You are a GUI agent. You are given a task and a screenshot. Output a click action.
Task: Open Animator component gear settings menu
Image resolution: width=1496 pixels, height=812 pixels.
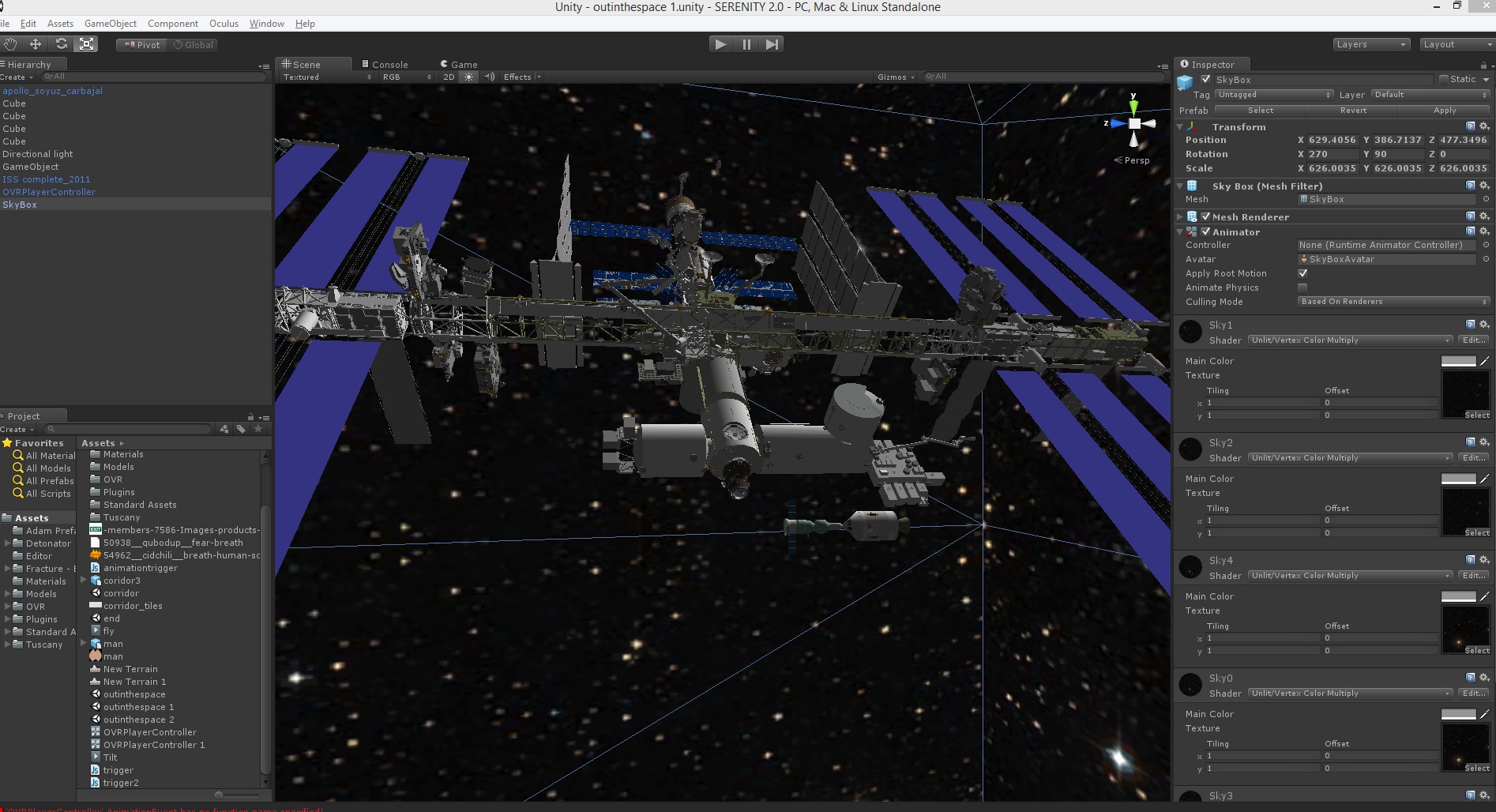pyautogui.click(x=1484, y=231)
